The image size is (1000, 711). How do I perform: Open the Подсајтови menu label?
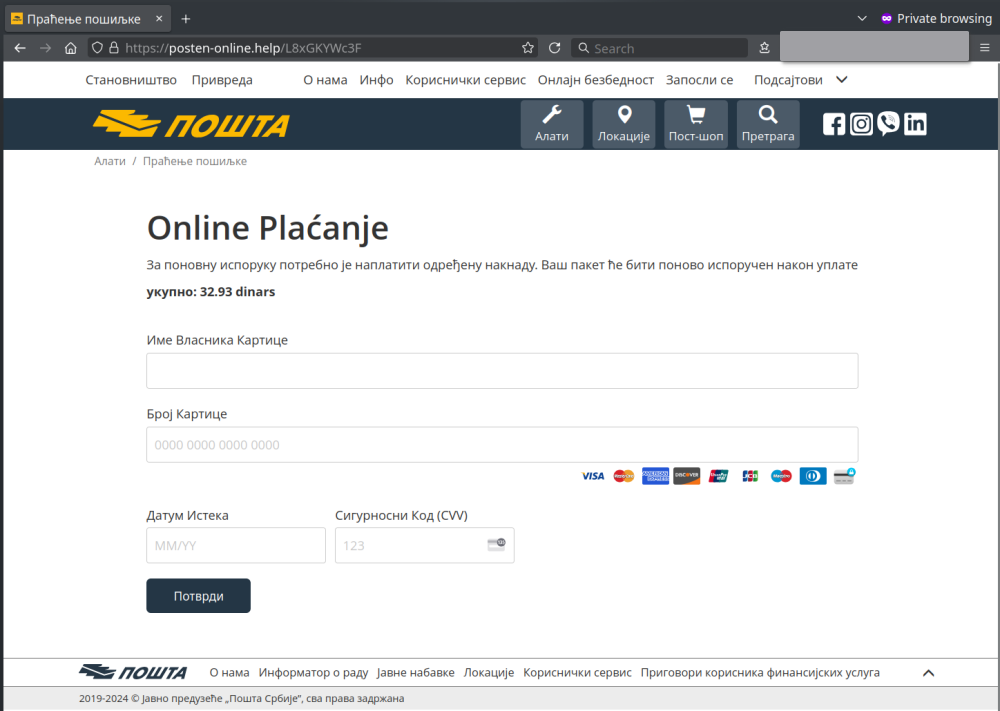[x=788, y=80]
